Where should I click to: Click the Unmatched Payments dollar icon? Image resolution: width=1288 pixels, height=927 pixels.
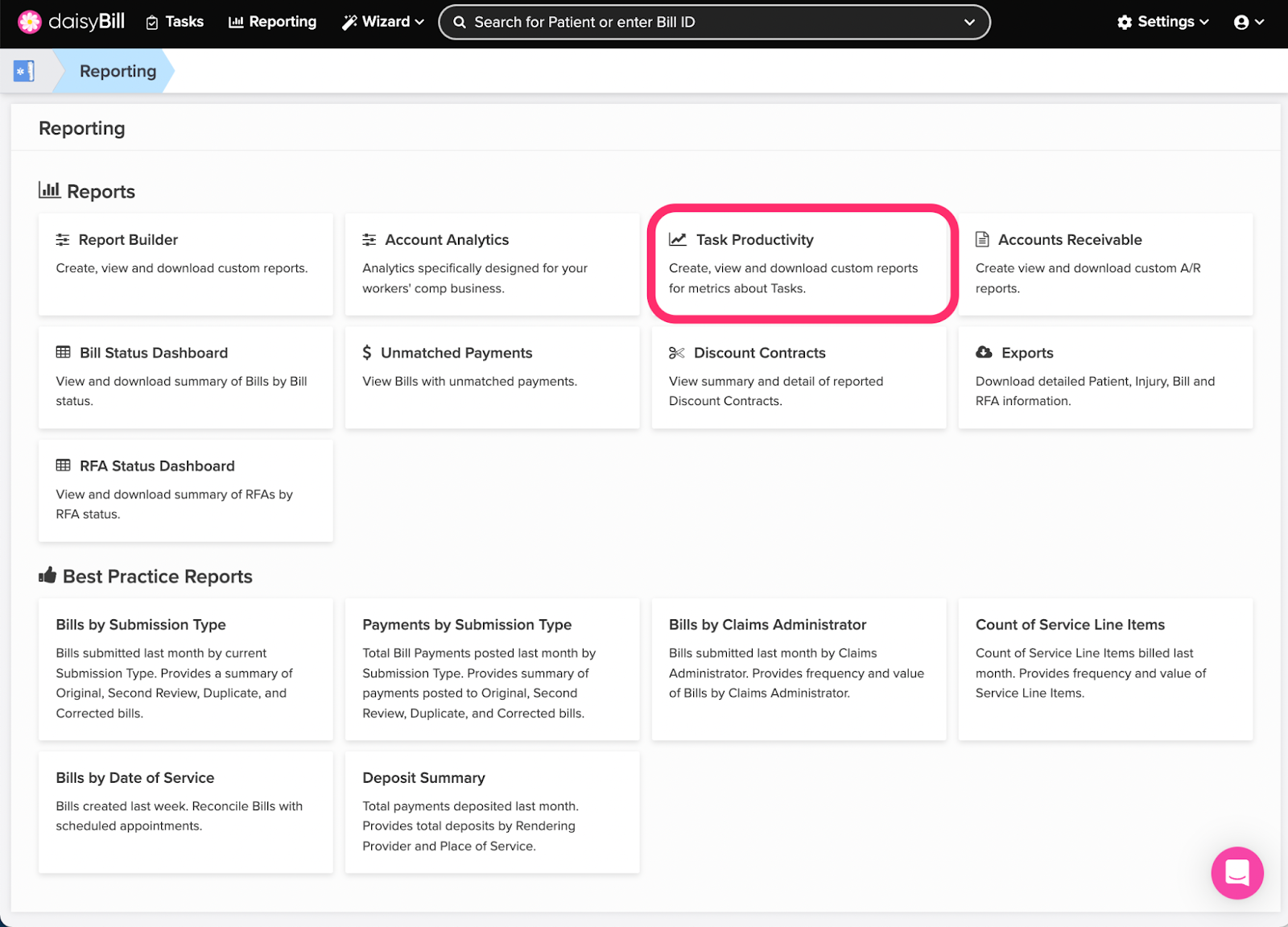point(367,352)
